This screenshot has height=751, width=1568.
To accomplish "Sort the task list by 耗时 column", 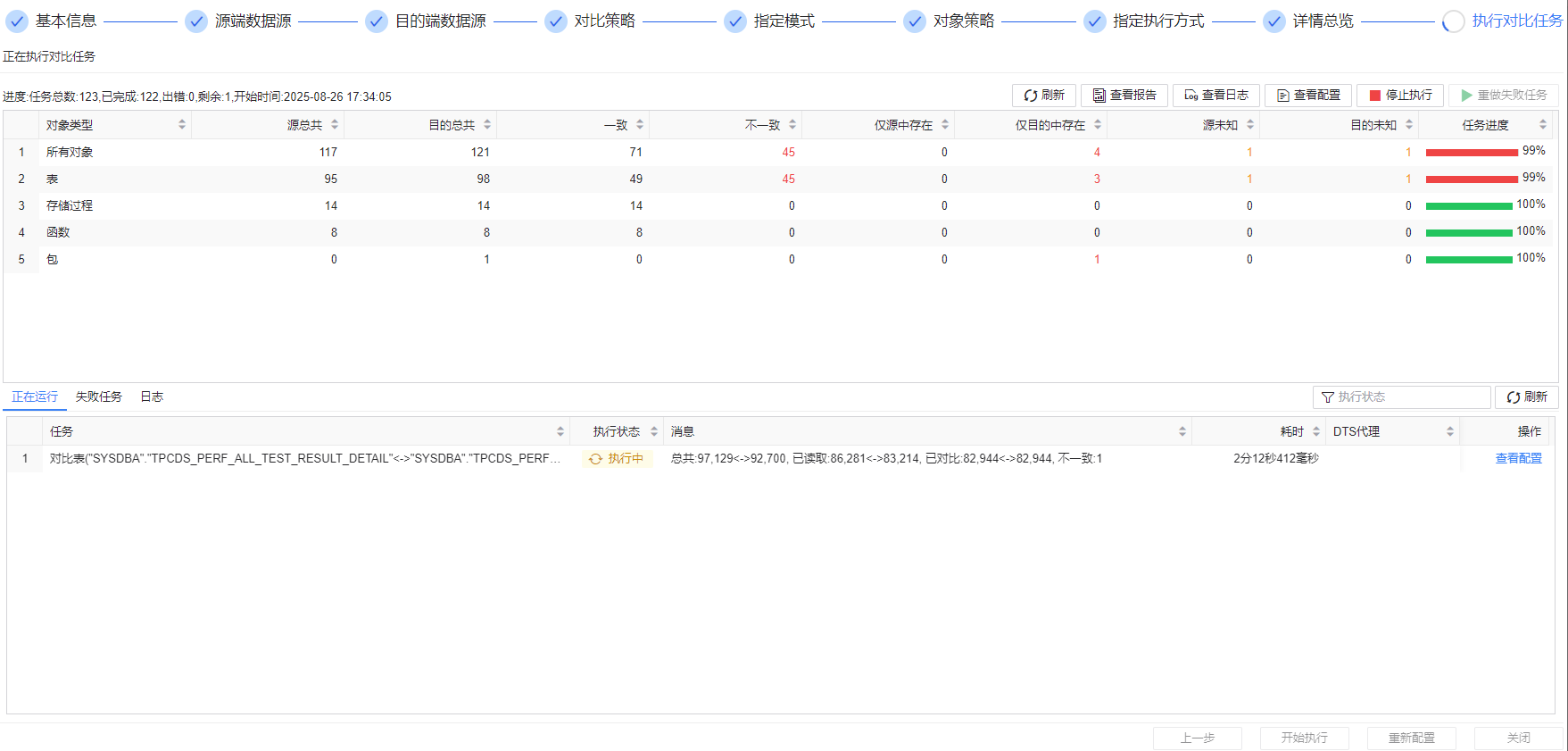I will coord(1316,432).
